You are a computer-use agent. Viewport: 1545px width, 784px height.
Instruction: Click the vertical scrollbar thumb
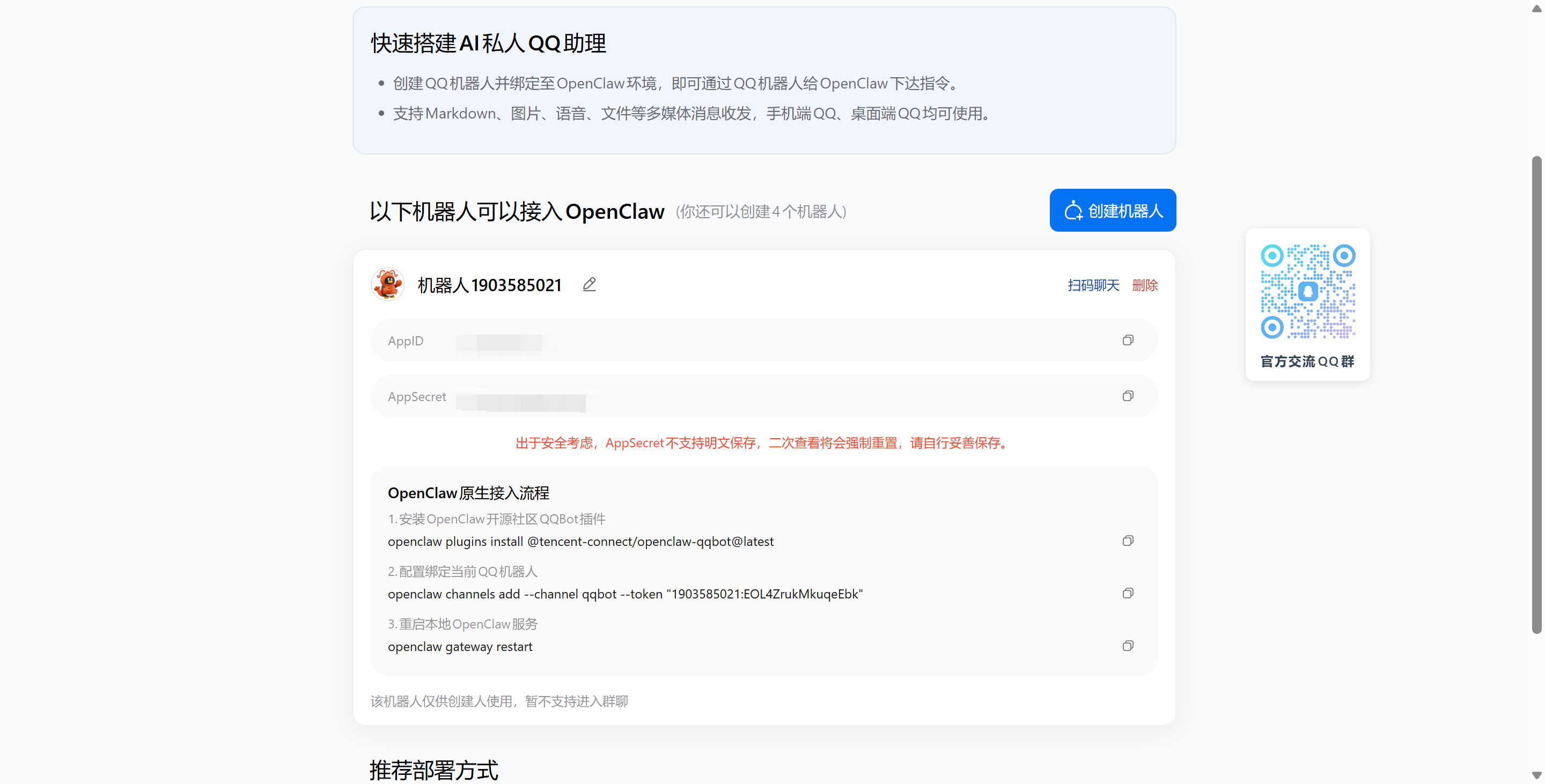point(1536,396)
